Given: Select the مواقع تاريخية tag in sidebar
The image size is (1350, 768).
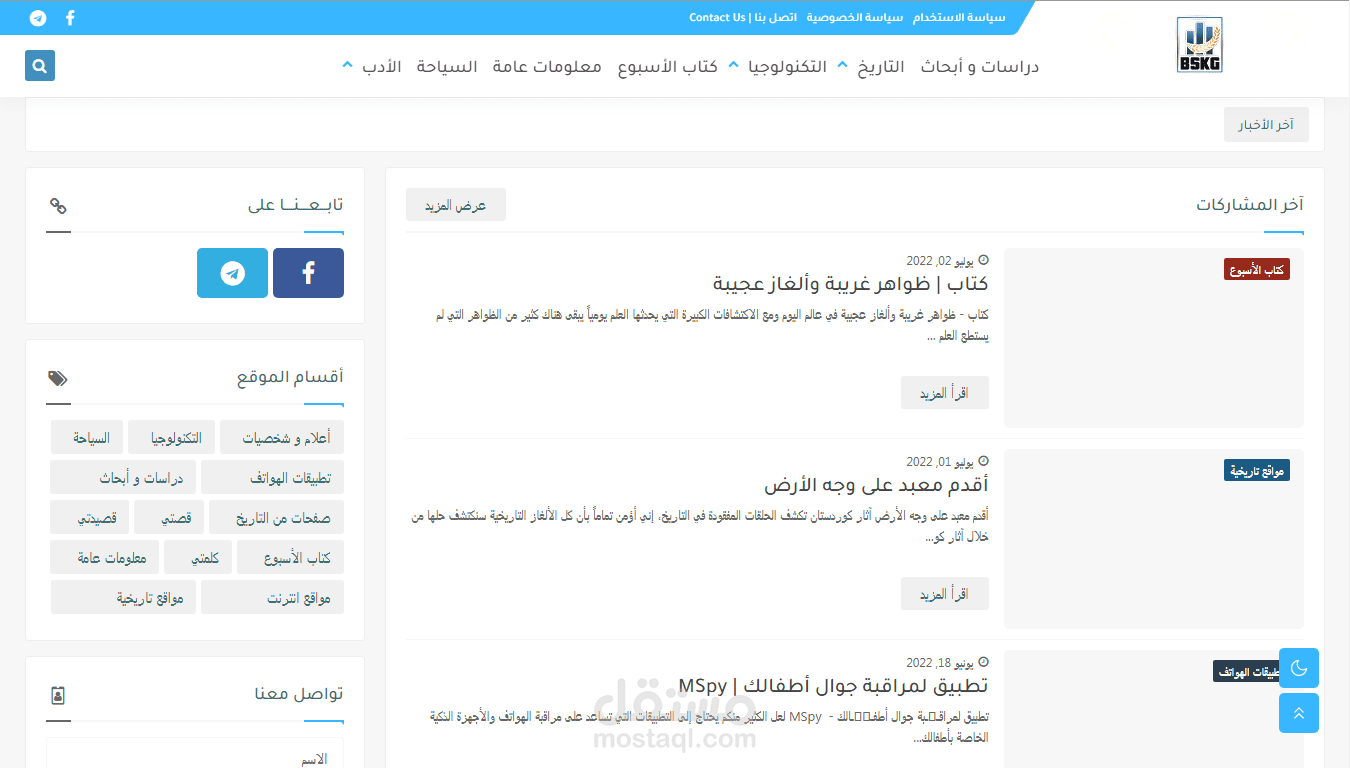Looking at the screenshot, I should click(123, 597).
